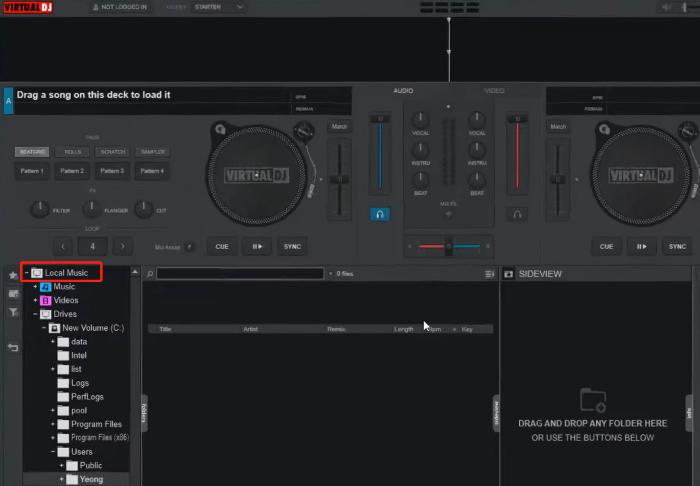Image resolution: width=700 pixels, height=486 pixels.
Task: Open the STARTER layout dropdown
Action: click(218, 7)
